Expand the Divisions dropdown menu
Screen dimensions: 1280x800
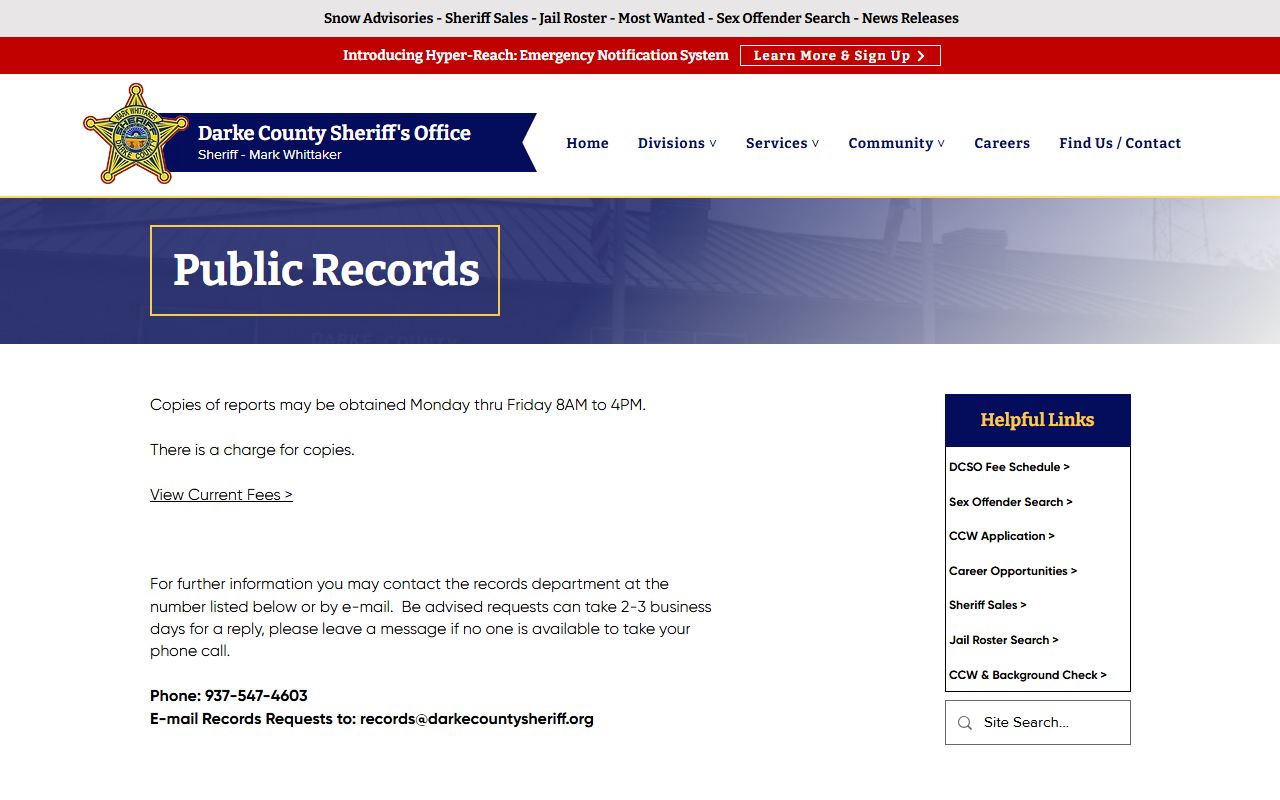click(677, 143)
